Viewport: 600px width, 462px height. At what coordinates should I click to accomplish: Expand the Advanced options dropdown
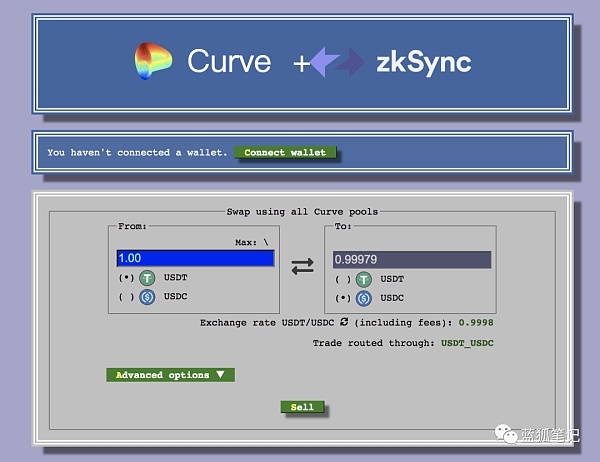[170, 375]
